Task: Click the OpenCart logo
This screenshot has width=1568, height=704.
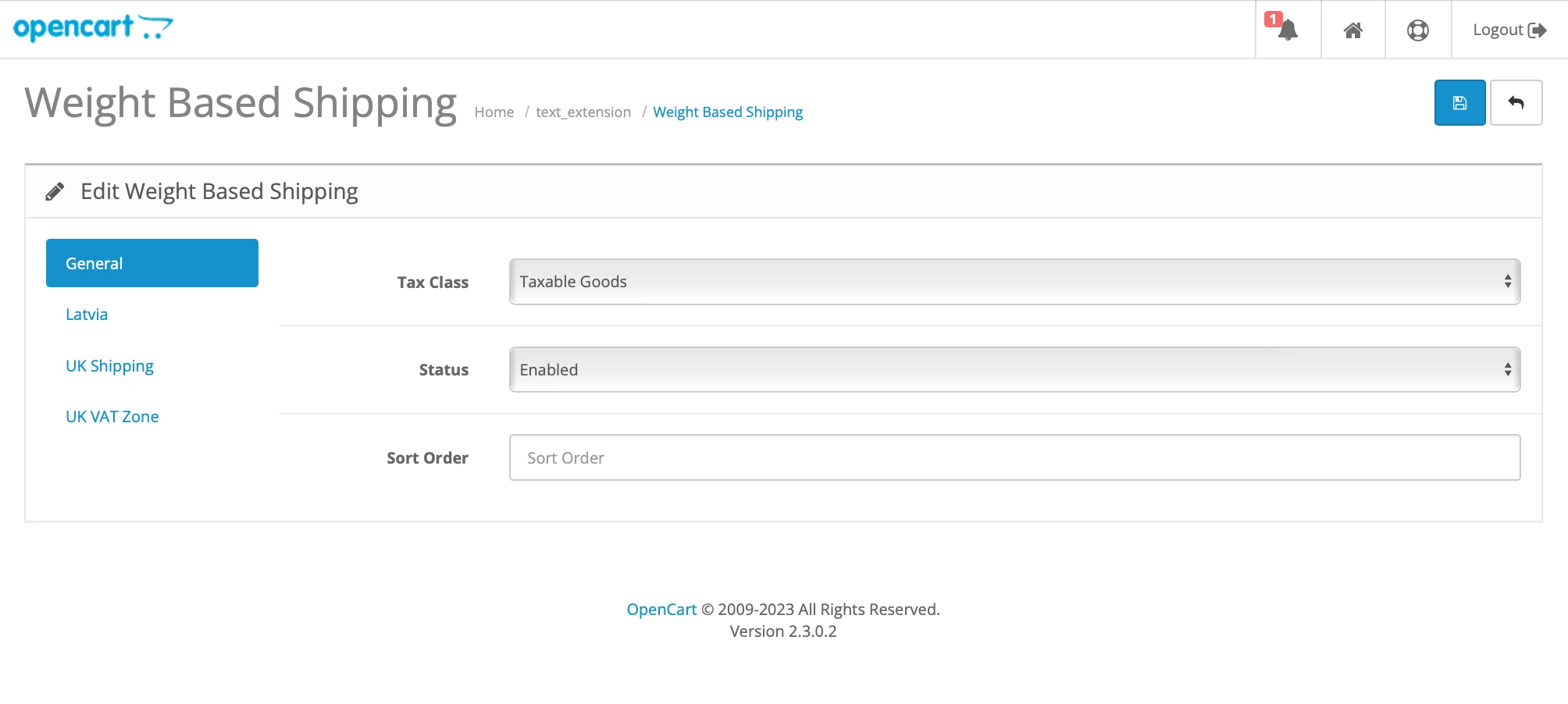Action: [x=93, y=27]
